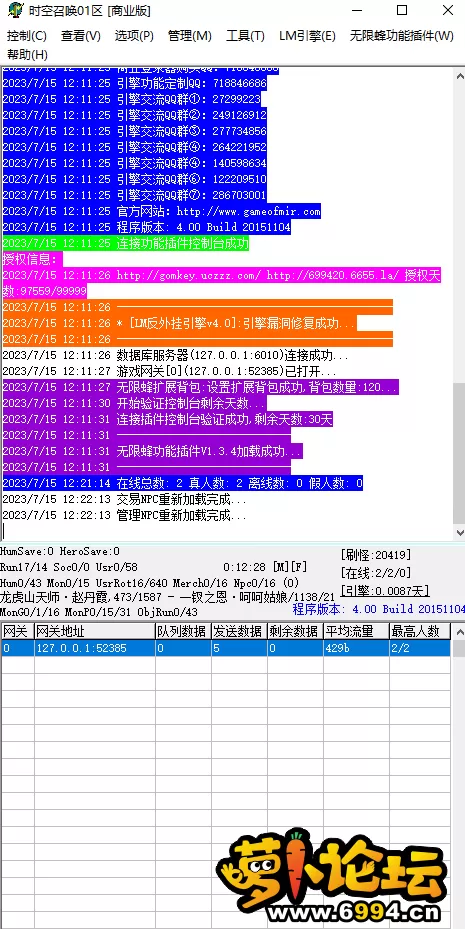Click the 网关地址 column header
Viewport: 465px width, 929px height.
click(95, 631)
